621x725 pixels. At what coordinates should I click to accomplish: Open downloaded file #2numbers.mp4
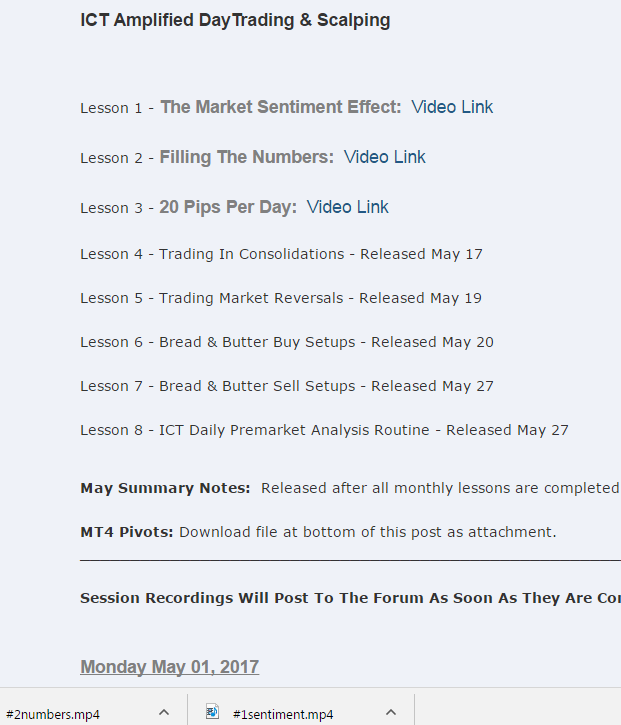[x=53, y=714]
